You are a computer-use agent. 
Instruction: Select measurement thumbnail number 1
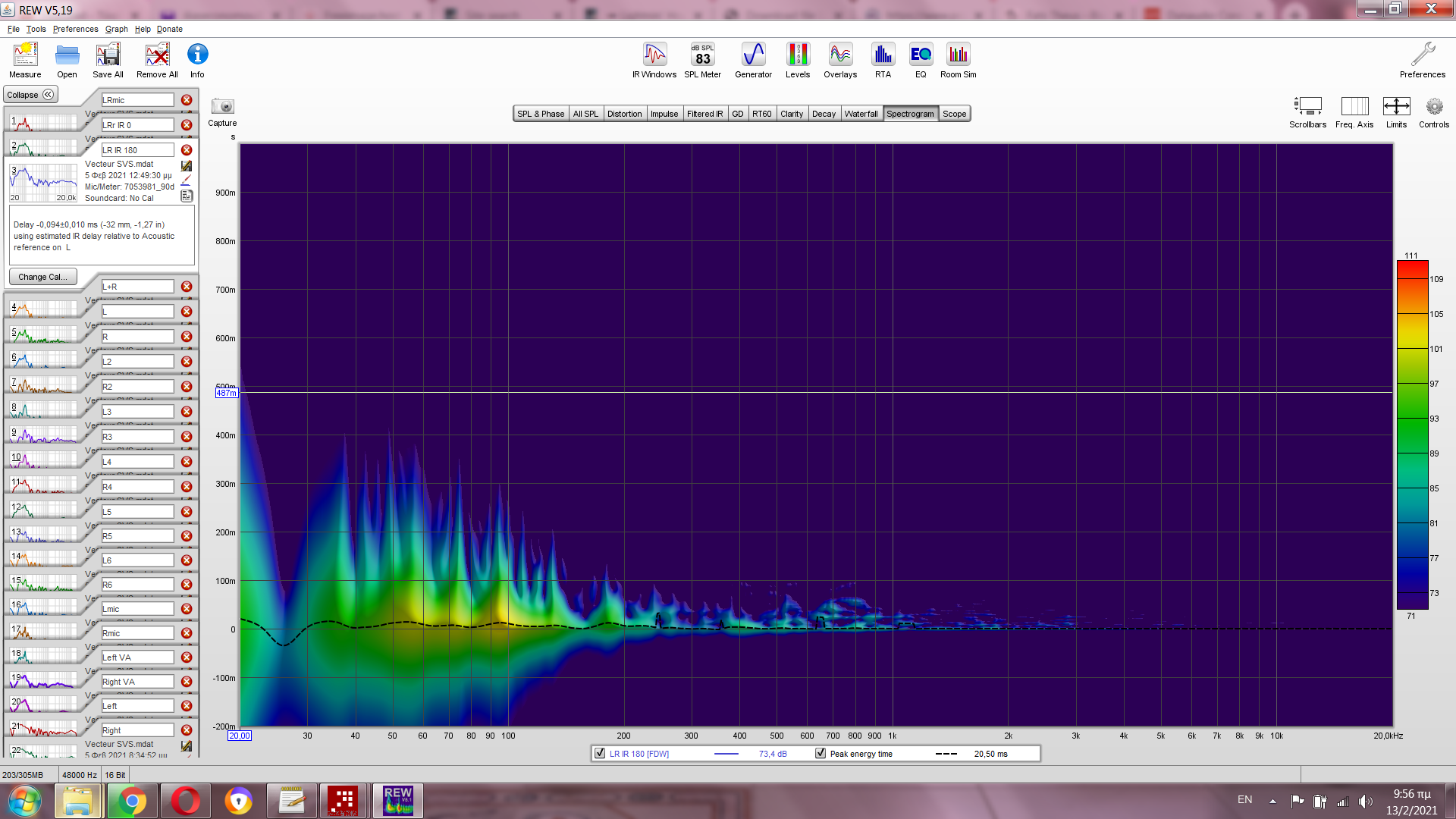pos(43,123)
